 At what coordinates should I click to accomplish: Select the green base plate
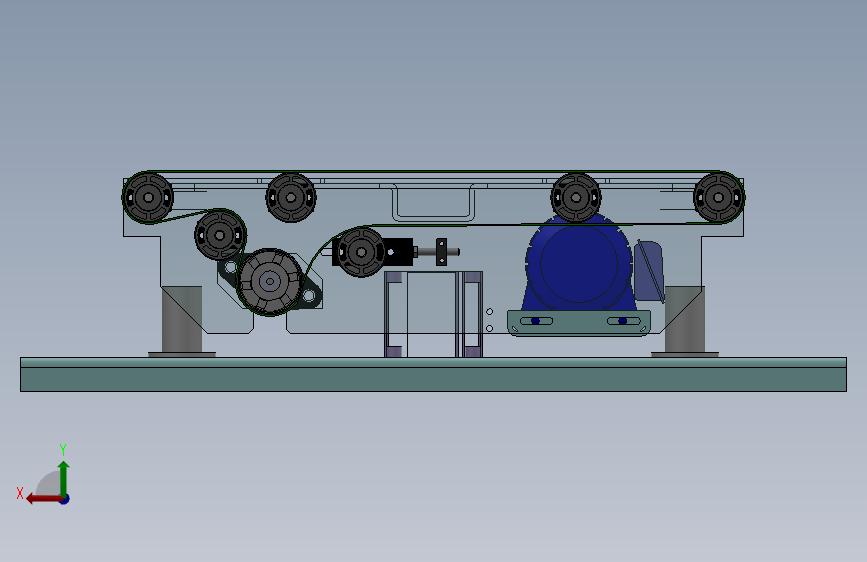point(434,374)
